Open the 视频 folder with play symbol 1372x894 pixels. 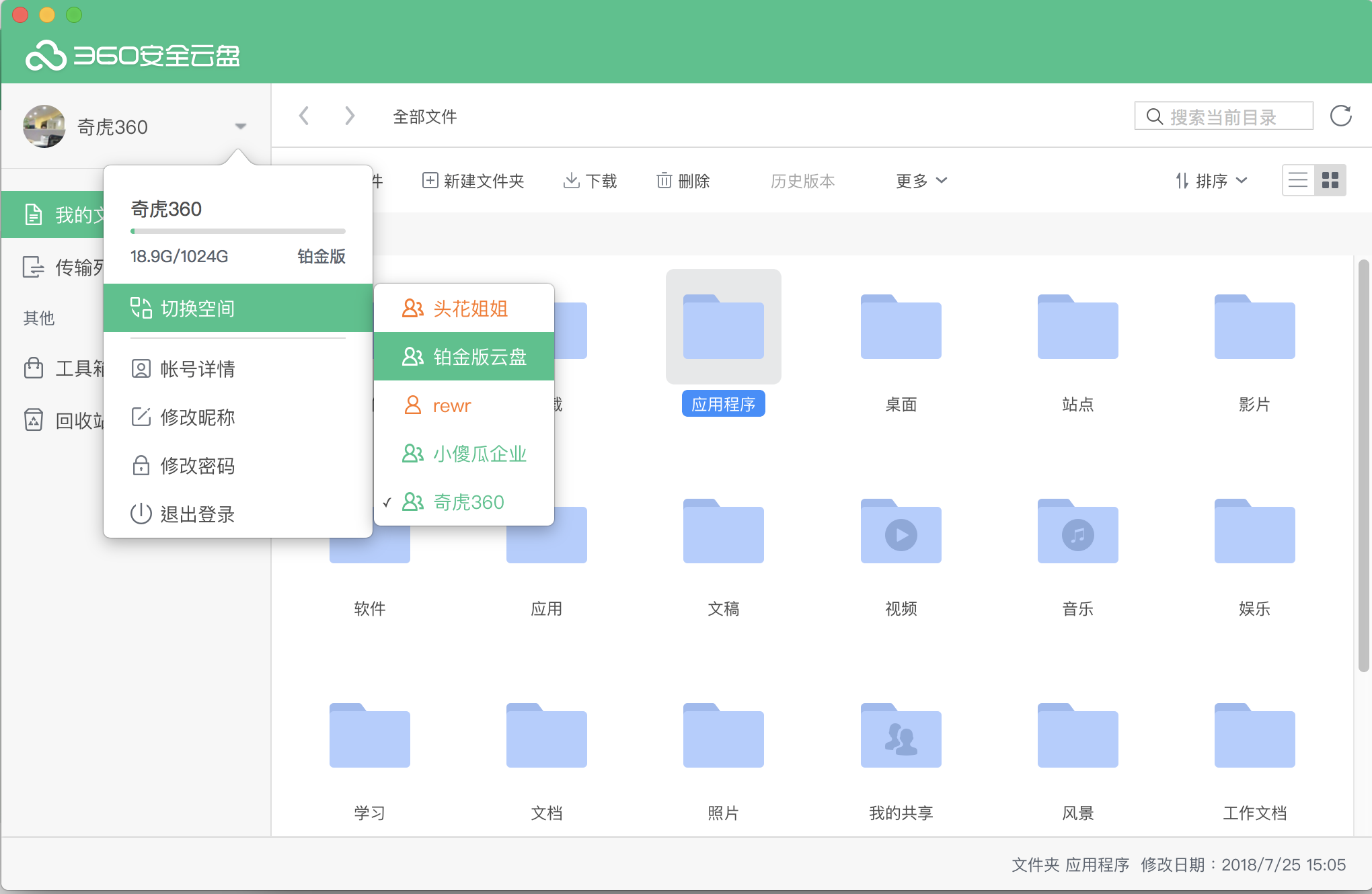click(x=901, y=531)
